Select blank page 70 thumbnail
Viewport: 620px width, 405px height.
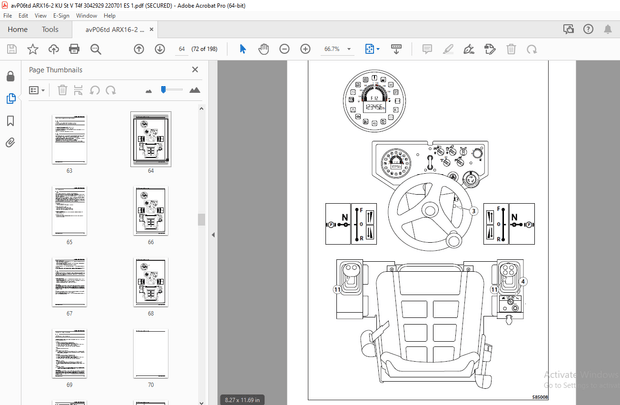pos(151,354)
